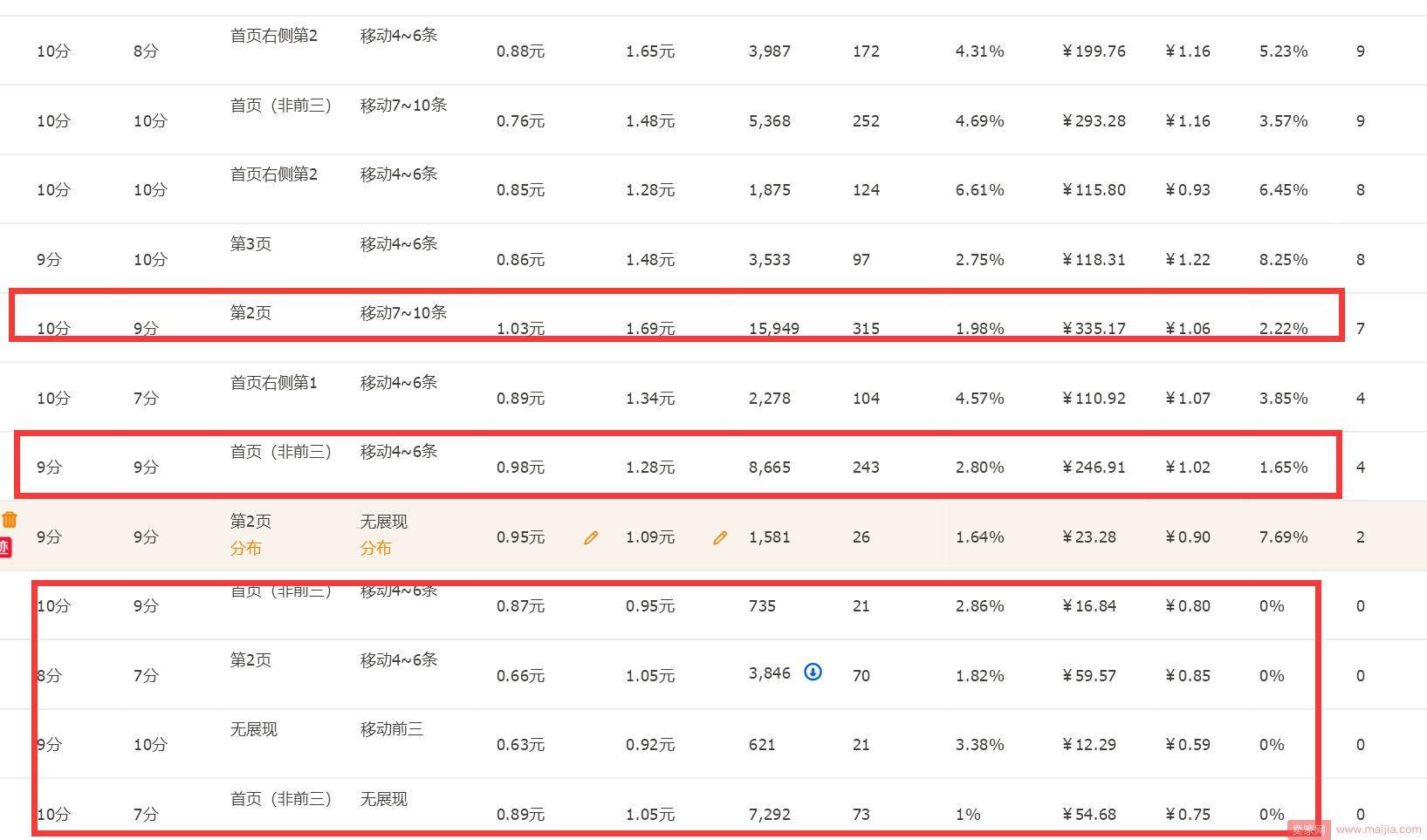The image size is (1427, 840).
Task: Click conversion rate 8.25%
Action: click(1283, 259)
